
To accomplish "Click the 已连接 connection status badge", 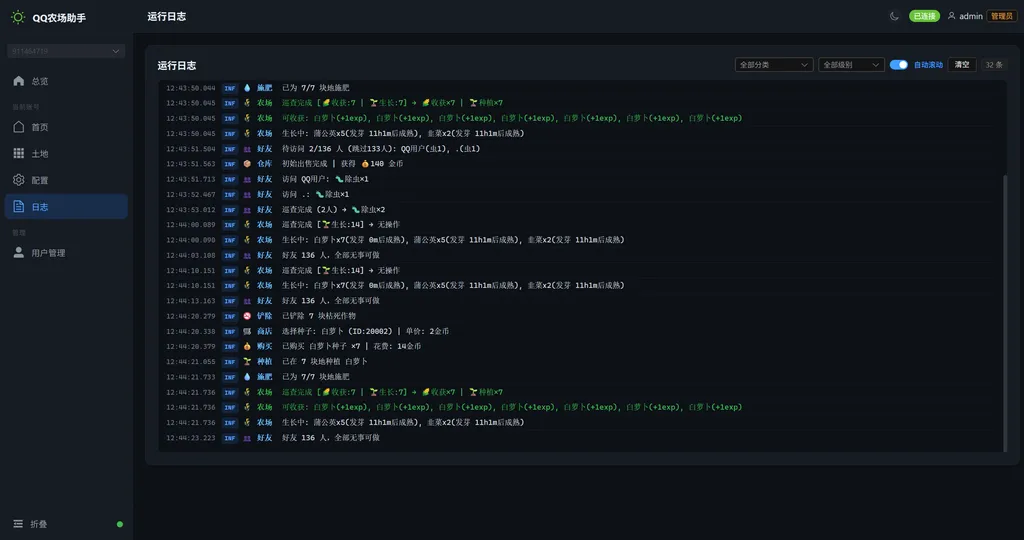I will coord(924,16).
